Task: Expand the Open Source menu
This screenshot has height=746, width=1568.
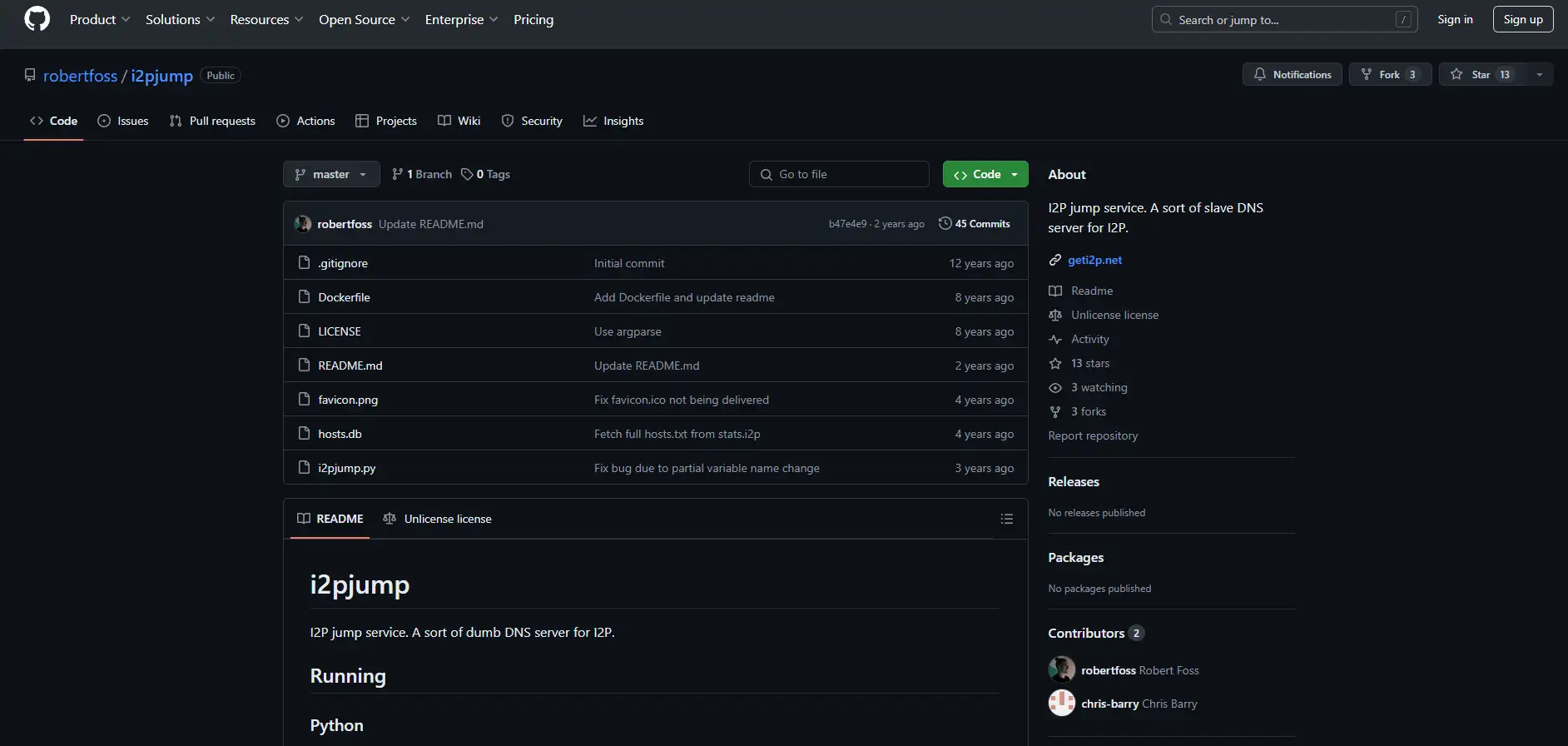Action: (x=364, y=19)
